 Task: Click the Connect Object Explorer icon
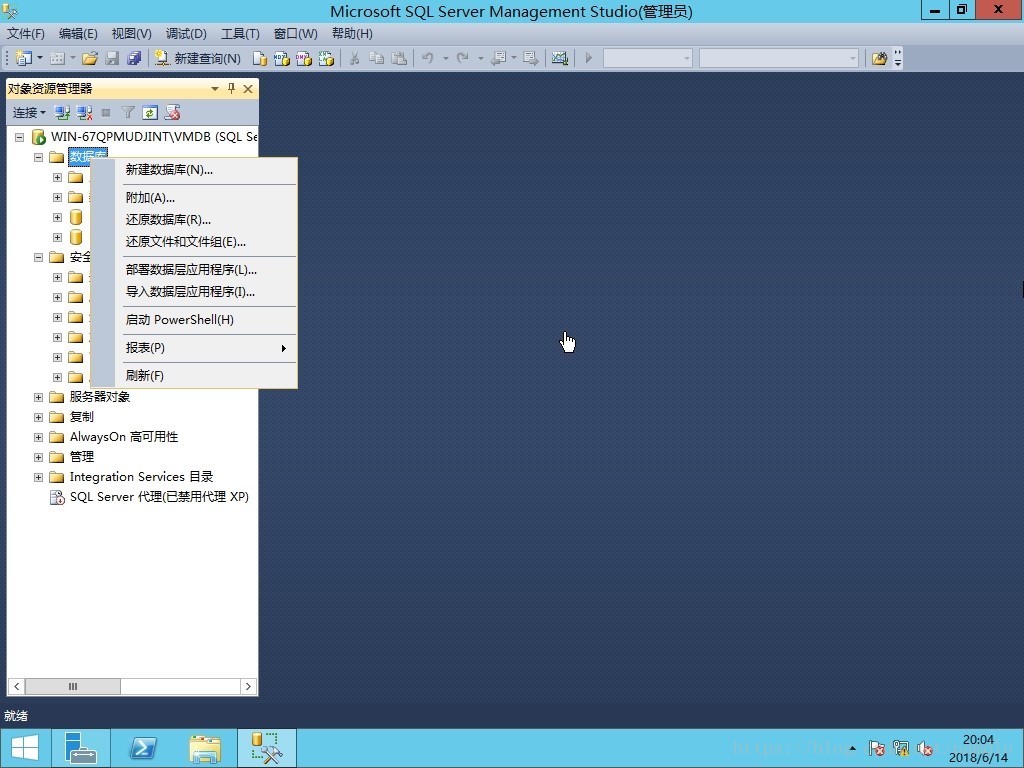(x=62, y=112)
